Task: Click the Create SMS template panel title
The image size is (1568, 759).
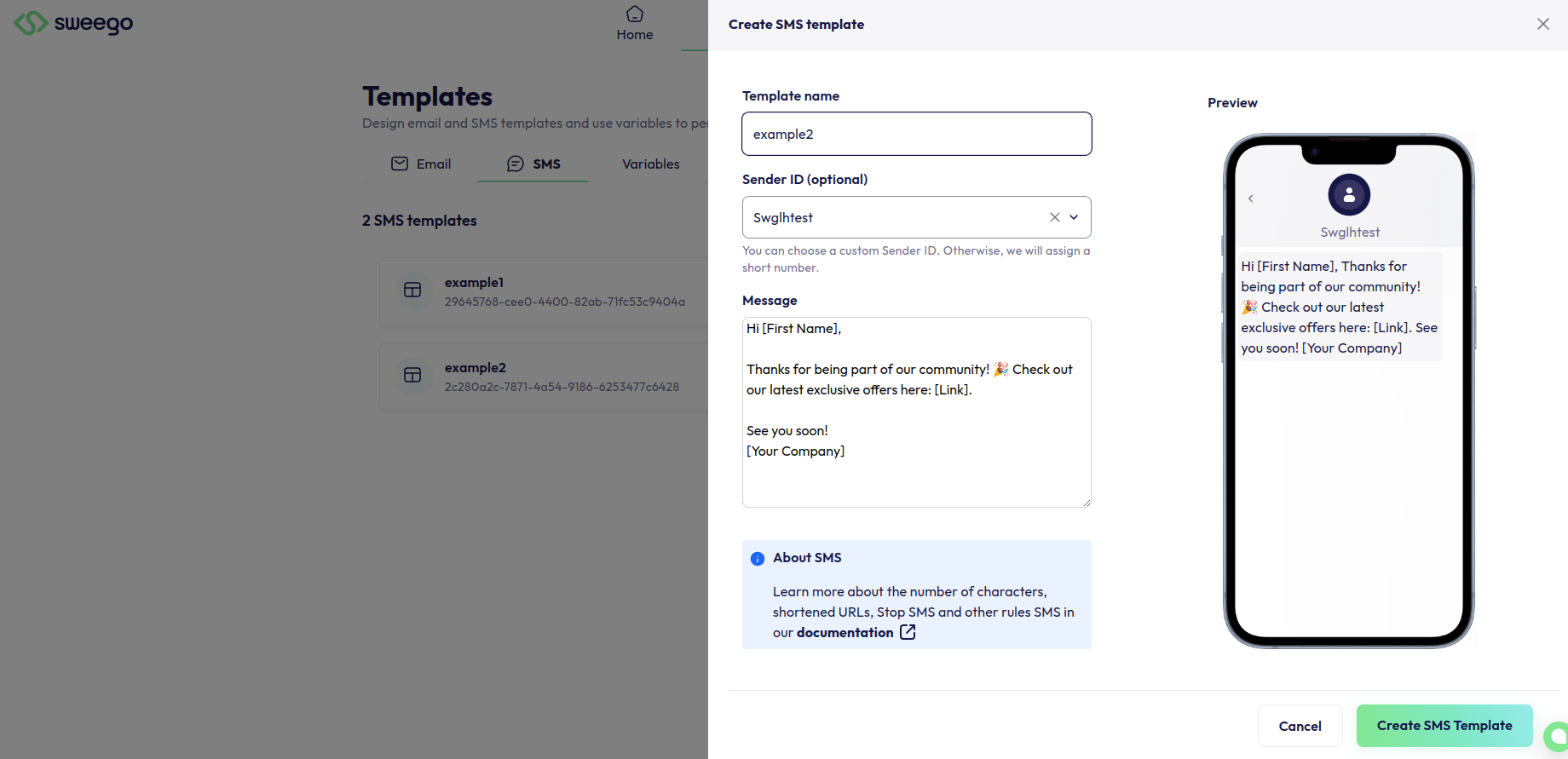Action: pos(796,25)
